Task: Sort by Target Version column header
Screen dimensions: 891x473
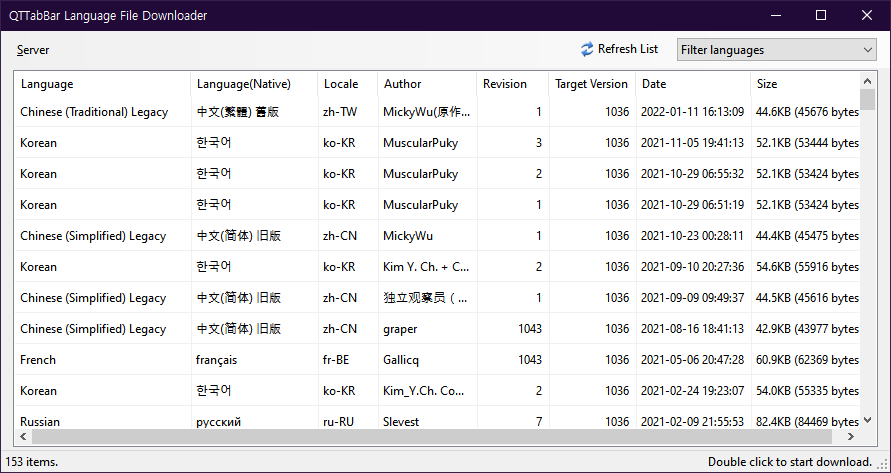Action: pos(592,84)
